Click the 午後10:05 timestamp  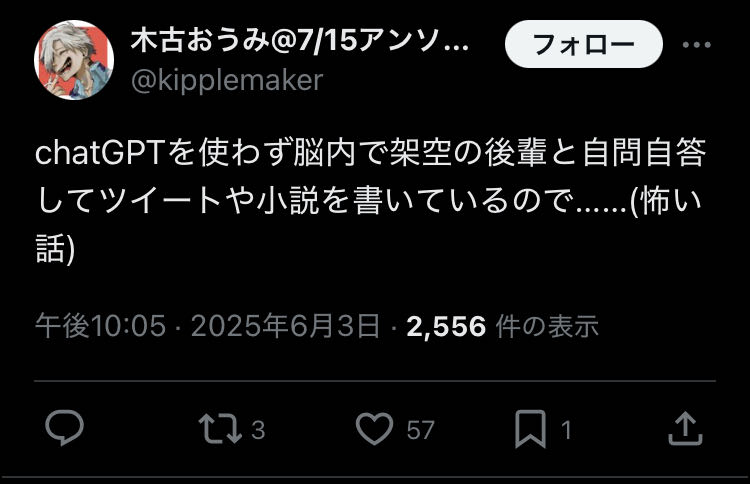[101, 326]
